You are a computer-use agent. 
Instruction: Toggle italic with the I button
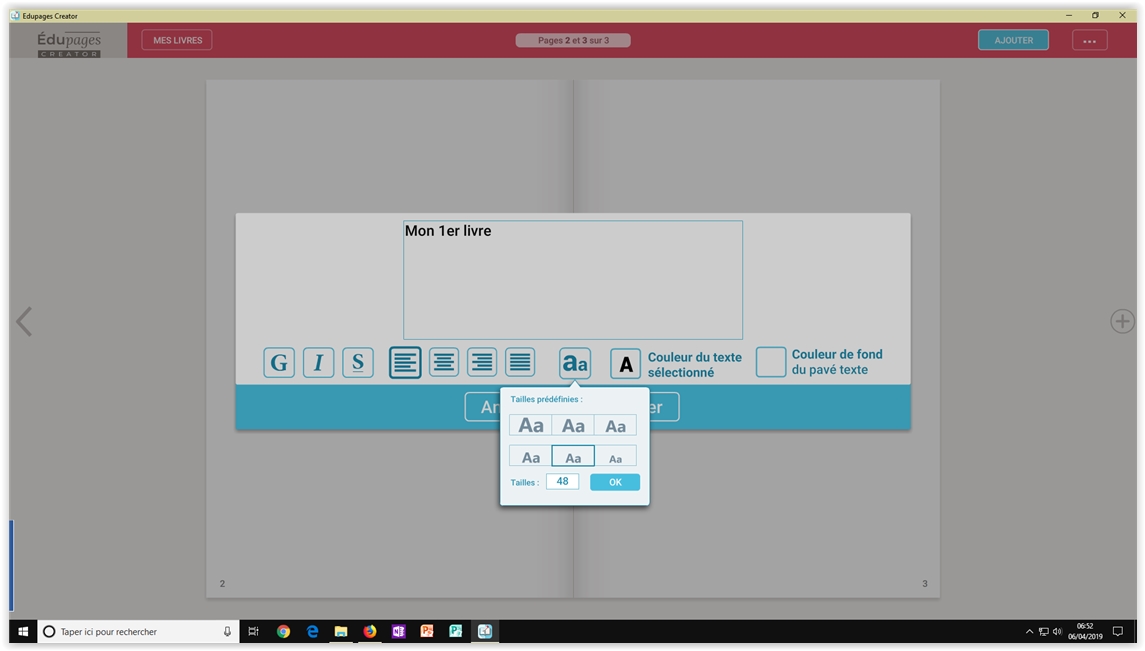click(318, 362)
